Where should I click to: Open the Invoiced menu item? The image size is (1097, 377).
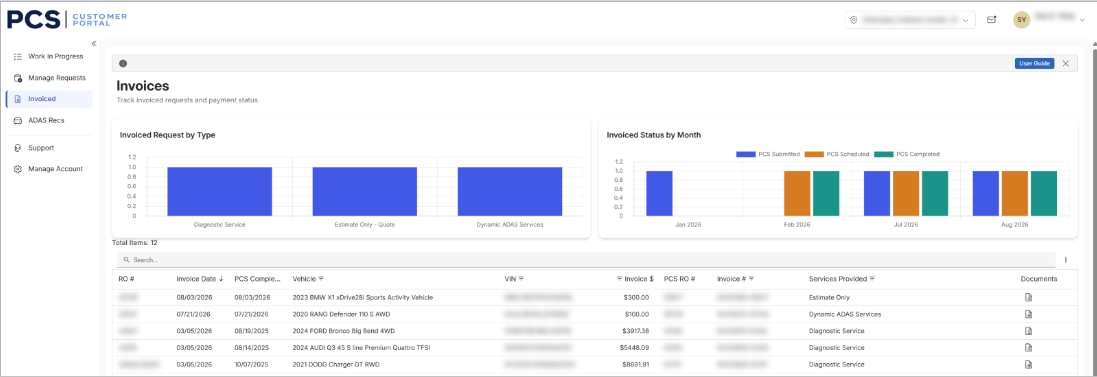48,99
